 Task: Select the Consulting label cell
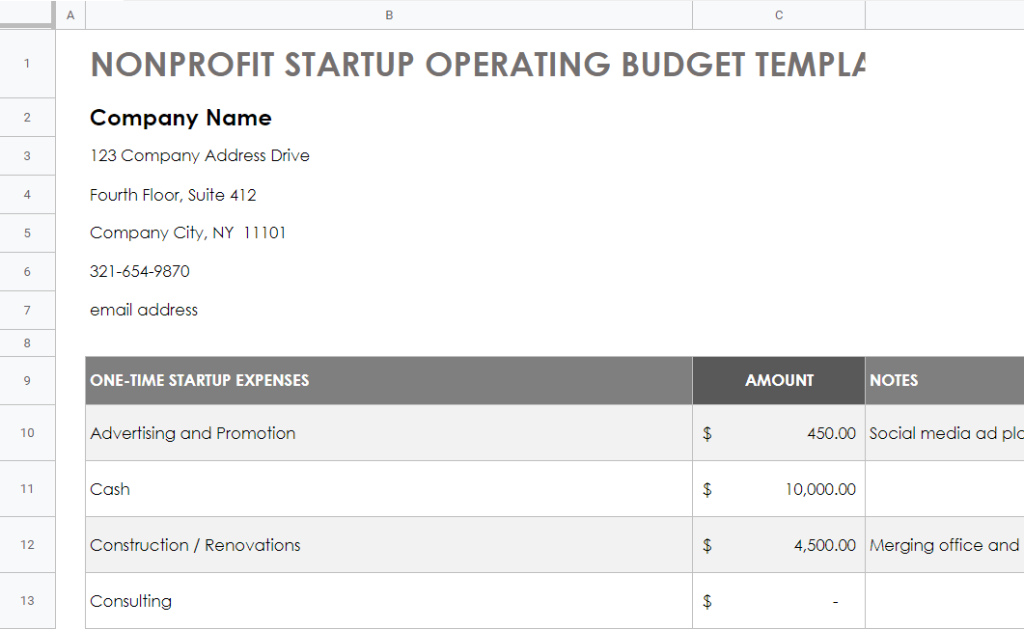coord(388,601)
